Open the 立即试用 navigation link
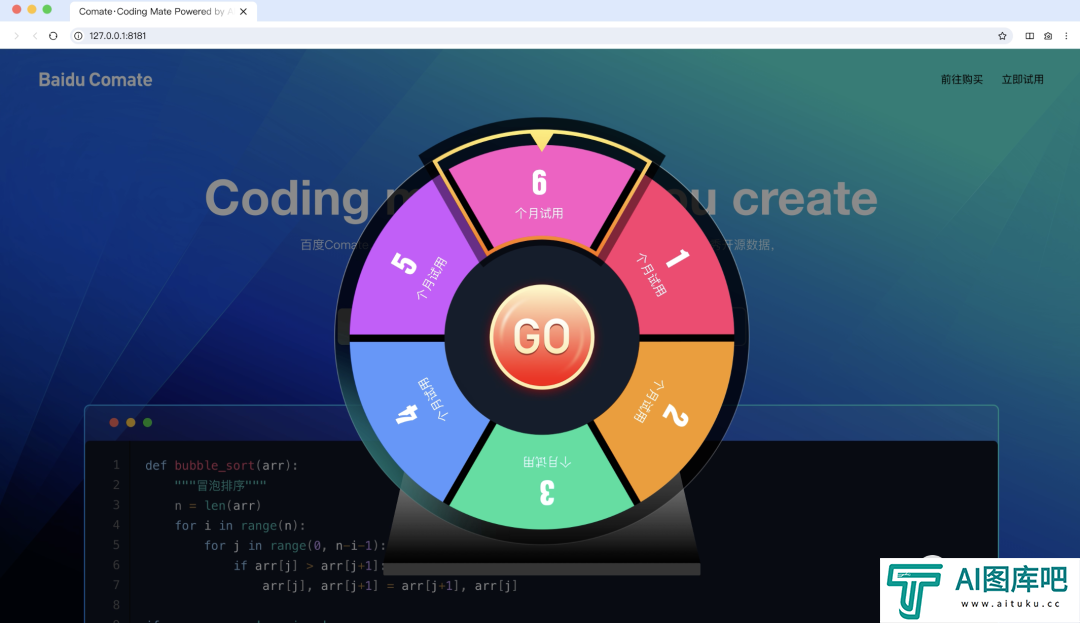This screenshot has height=623, width=1080. (1022, 80)
